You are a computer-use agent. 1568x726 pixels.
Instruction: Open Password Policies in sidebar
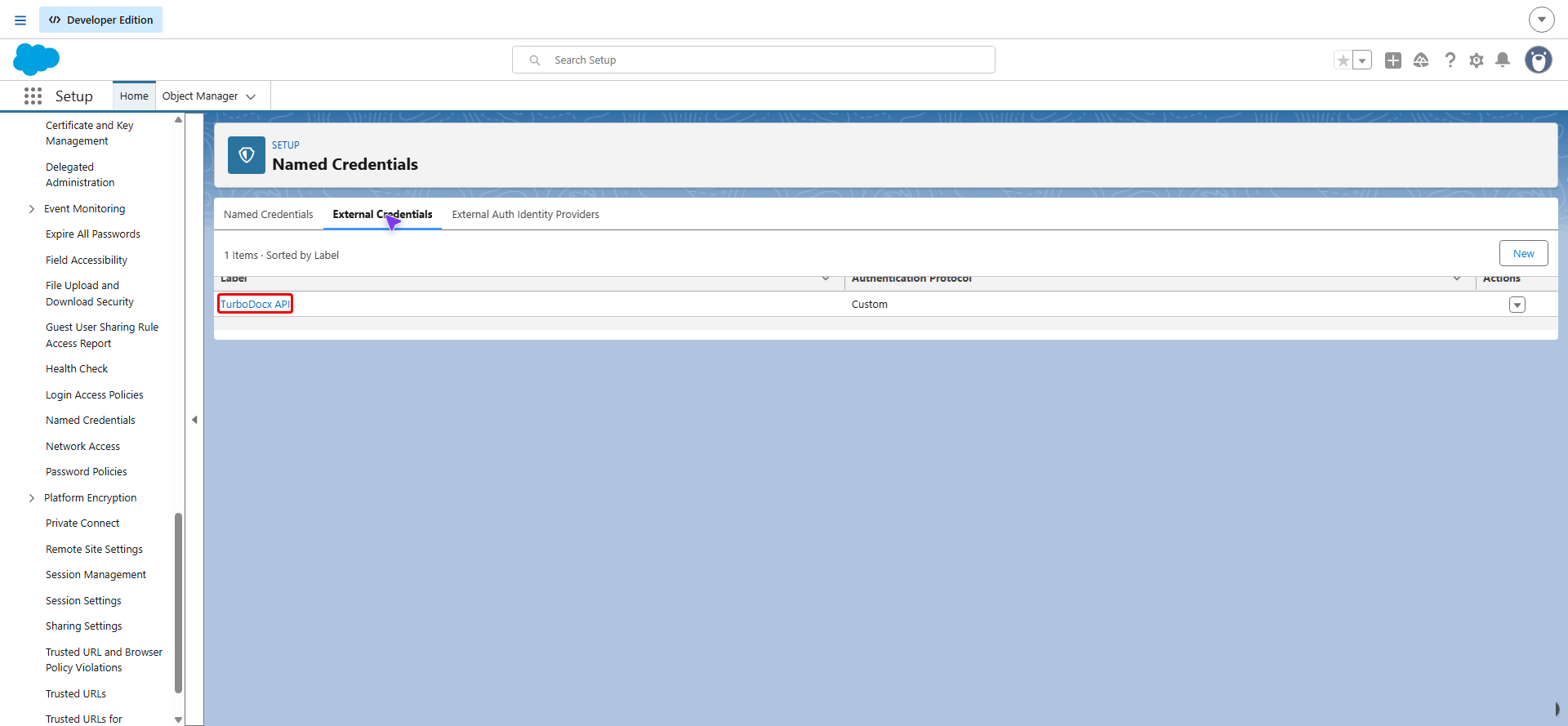tap(87, 472)
